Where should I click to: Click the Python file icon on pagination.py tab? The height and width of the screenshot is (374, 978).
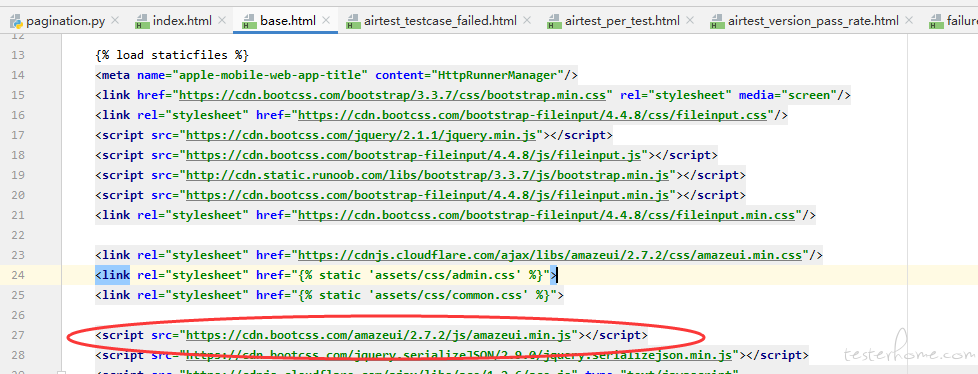16,21
